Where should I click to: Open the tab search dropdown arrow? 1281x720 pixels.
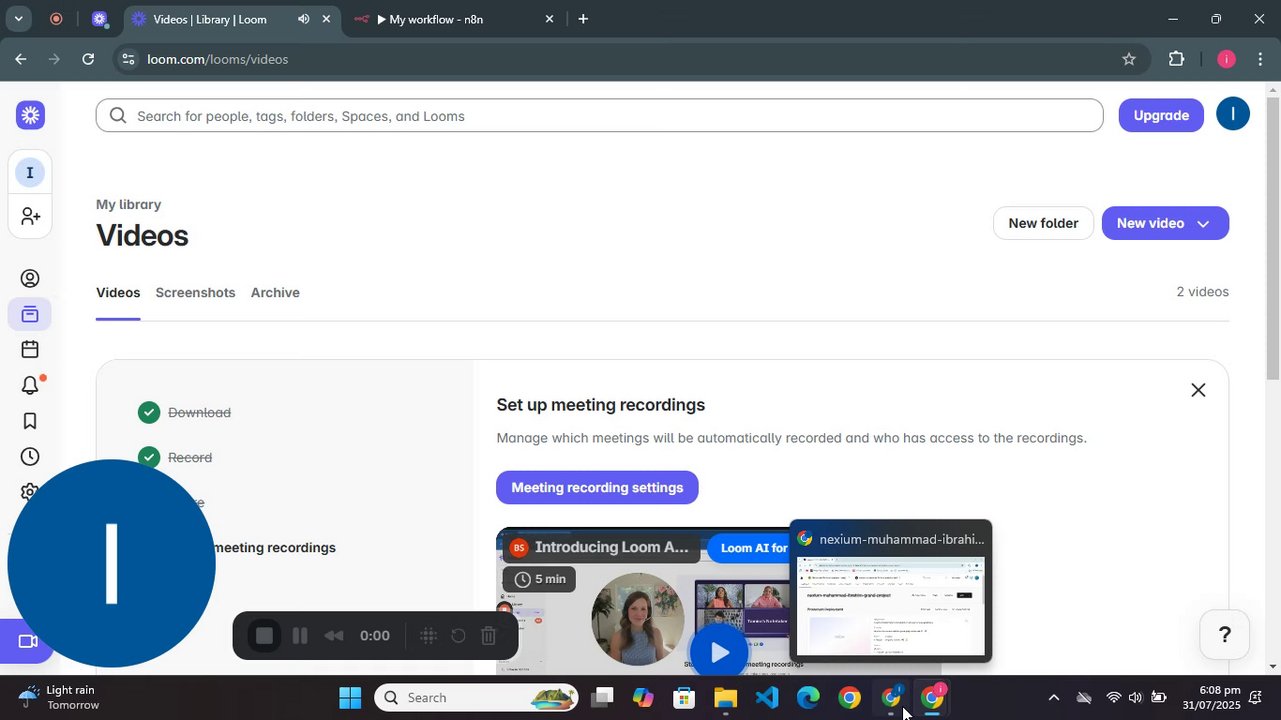point(18,19)
